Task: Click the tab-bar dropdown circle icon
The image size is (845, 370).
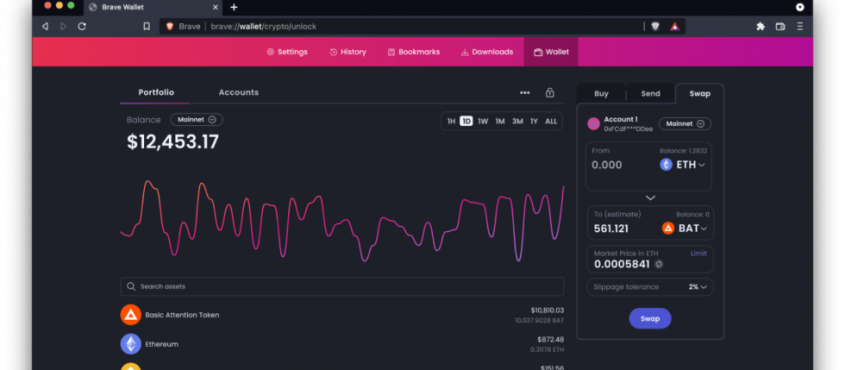Action: pyautogui.click(x=800, y=7)
